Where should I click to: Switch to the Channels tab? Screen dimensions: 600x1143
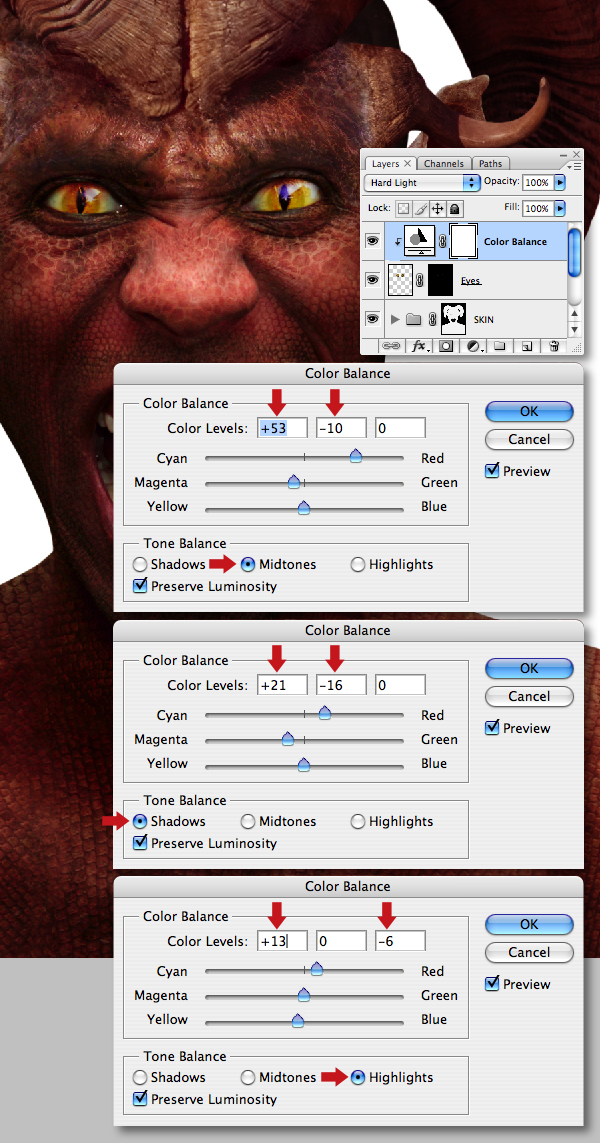pyautogui.click(x=444, y=163)
